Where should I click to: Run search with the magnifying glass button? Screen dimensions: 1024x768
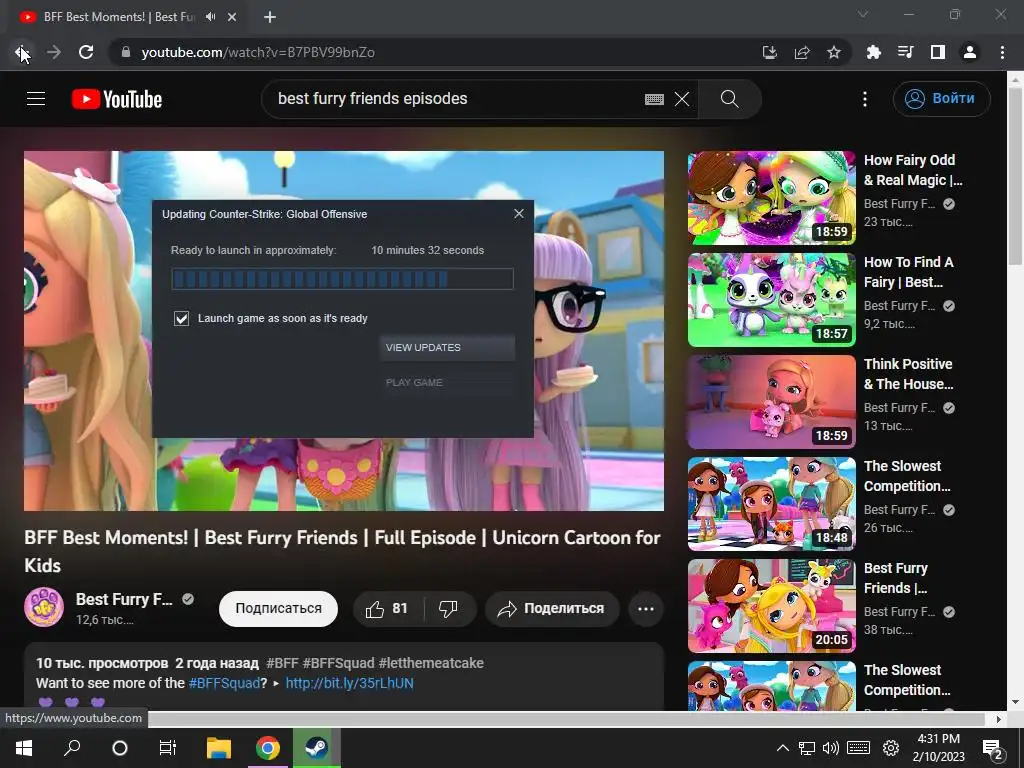point(729,99)
